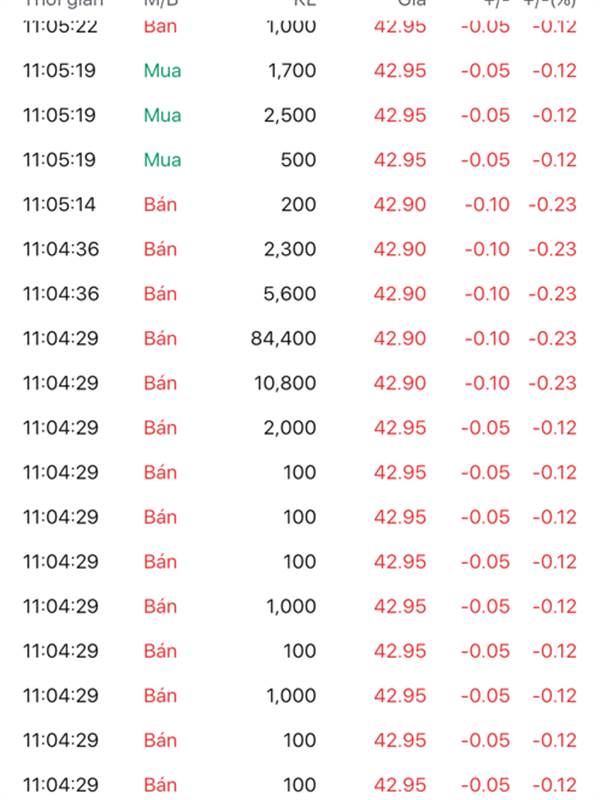600x800 pixels.
Task: Select the 500 volume Mua trade
Action: pos(298,160)
